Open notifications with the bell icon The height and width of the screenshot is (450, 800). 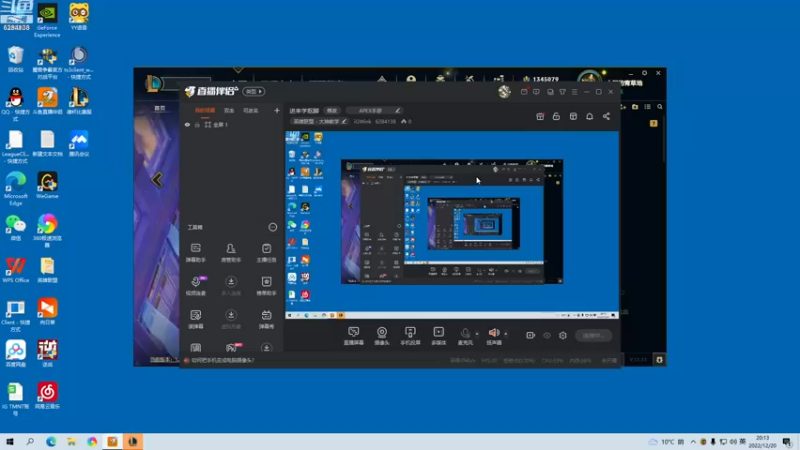tap(589, 116)
